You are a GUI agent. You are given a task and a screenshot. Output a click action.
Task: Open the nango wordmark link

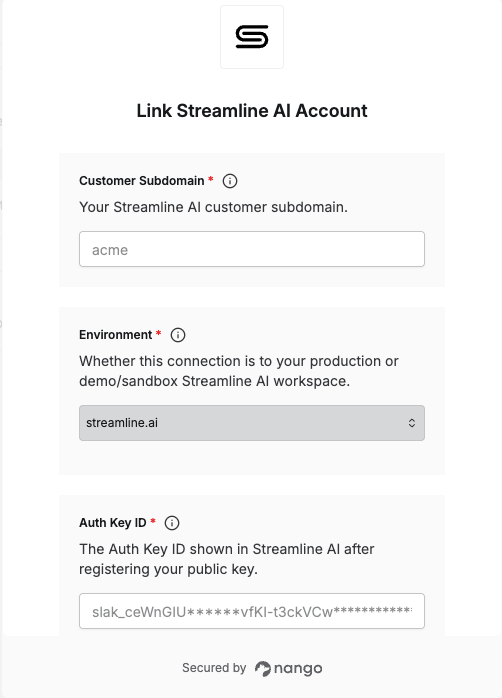[x=298, y=669]
